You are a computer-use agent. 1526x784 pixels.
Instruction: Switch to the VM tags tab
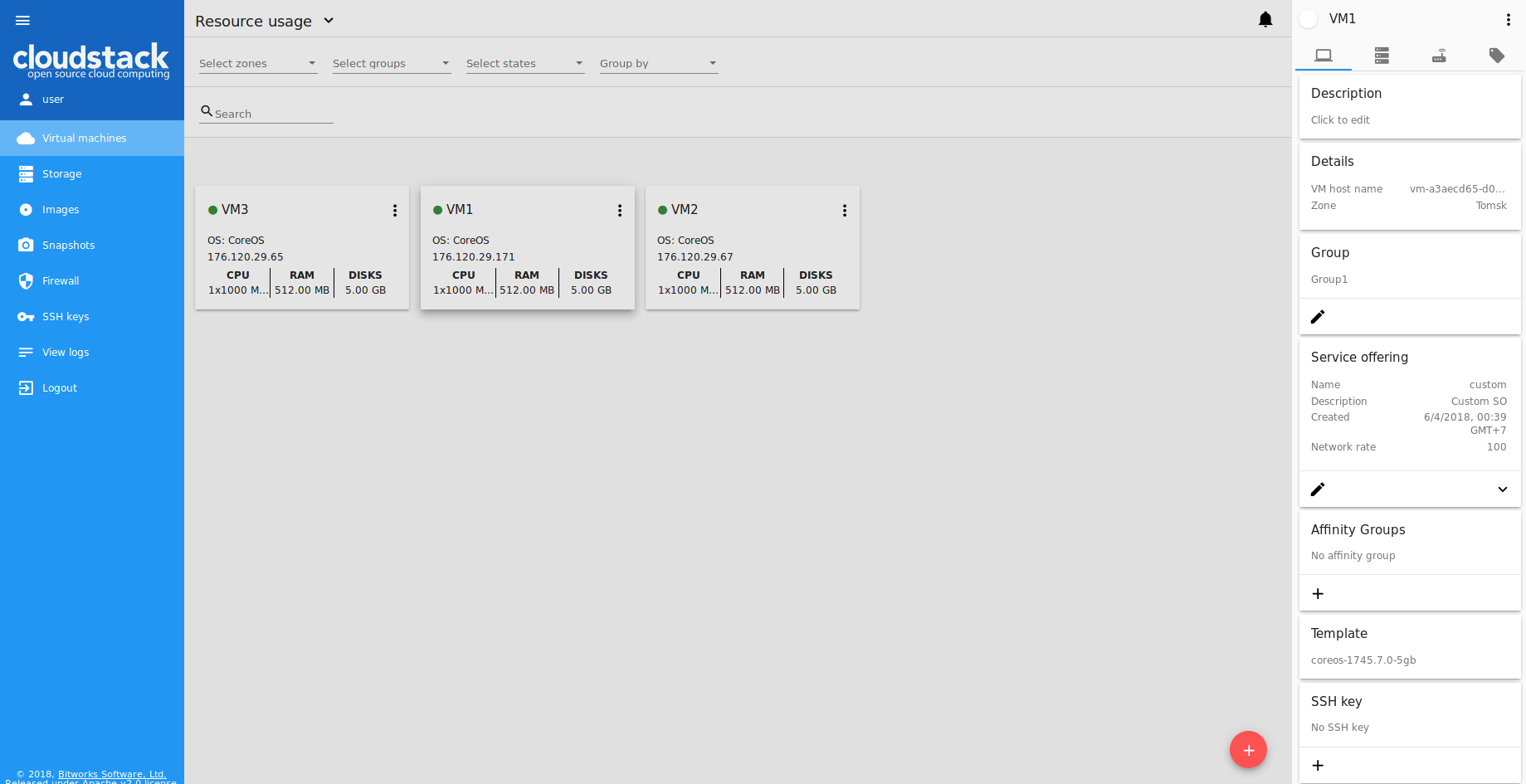click(x=1497, y=56)
